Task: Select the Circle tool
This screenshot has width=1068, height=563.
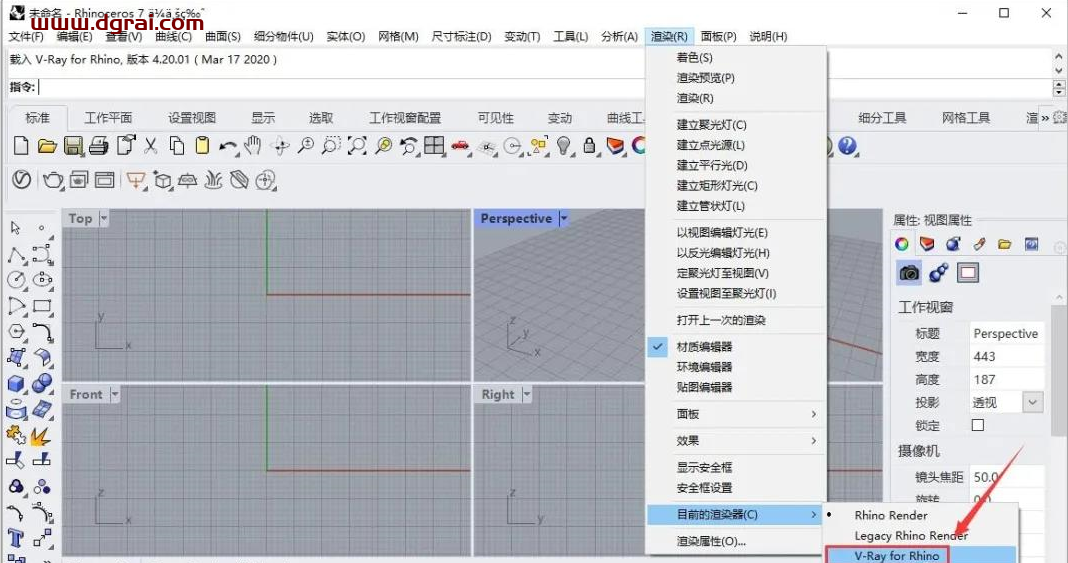Action: point(16,280)
